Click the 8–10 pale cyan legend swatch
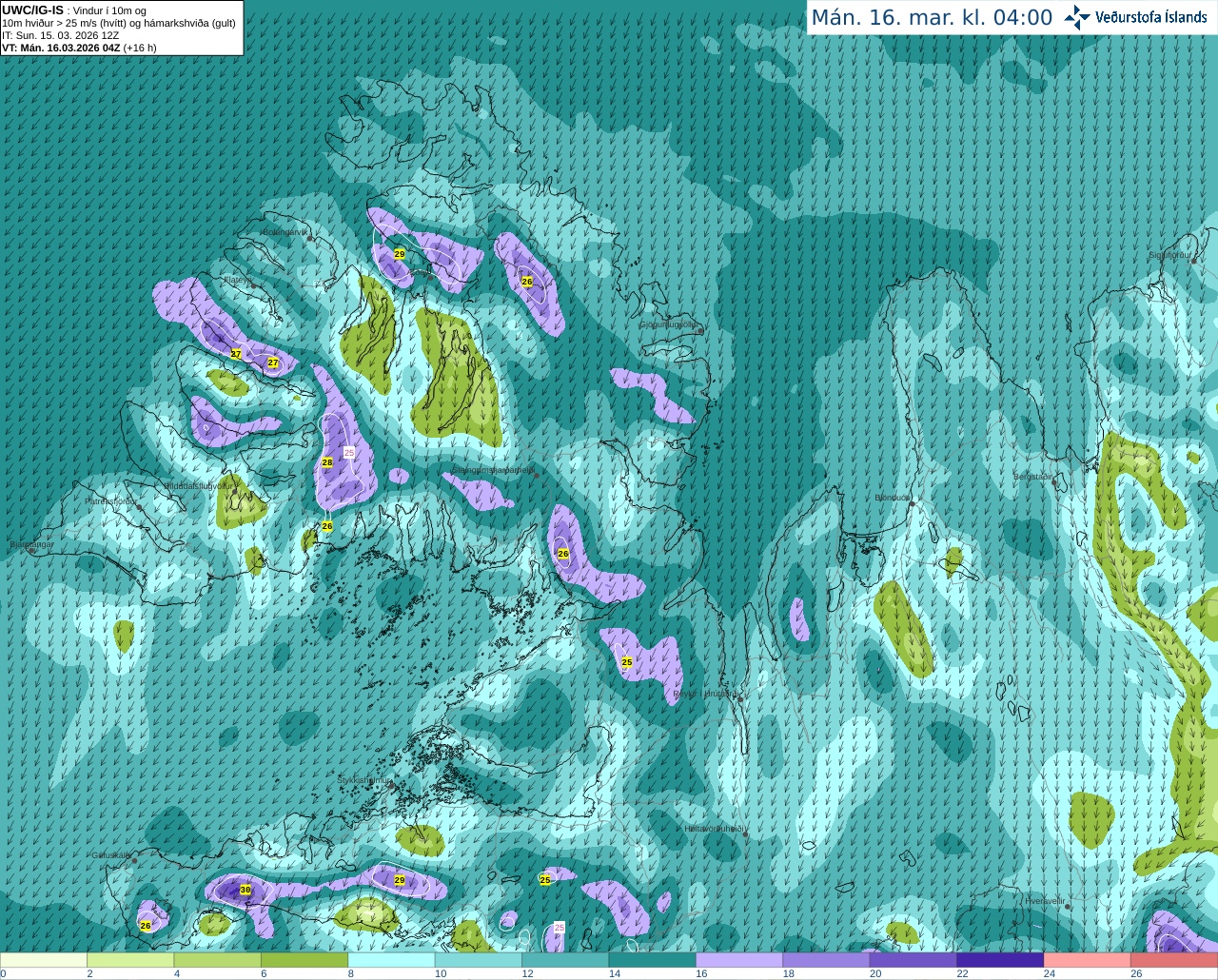Image resolution: width=1218 pixels, height=980 pixels. click(x=392, y=960)
